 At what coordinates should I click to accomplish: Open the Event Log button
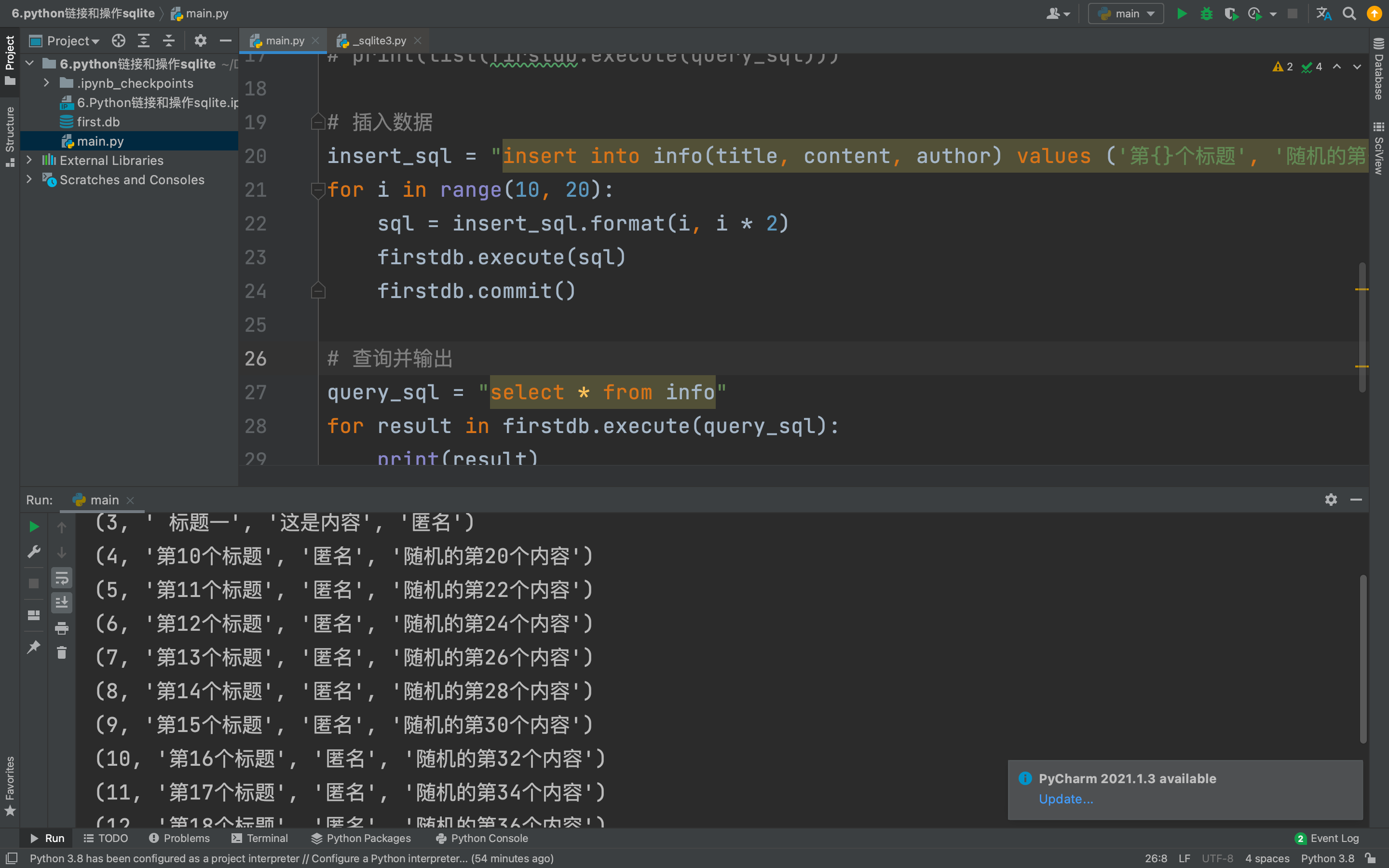coord(1326,838)
